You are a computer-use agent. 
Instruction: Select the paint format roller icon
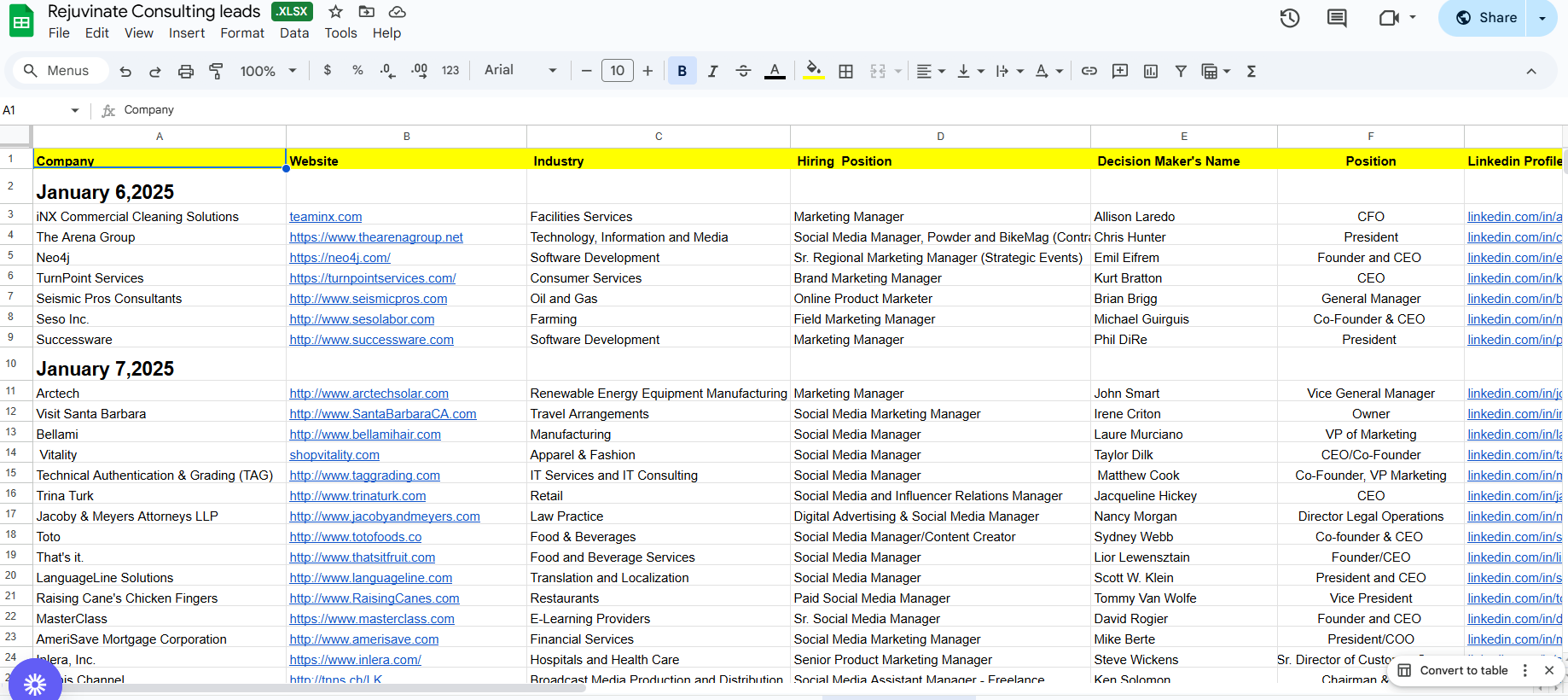point(216,72)
